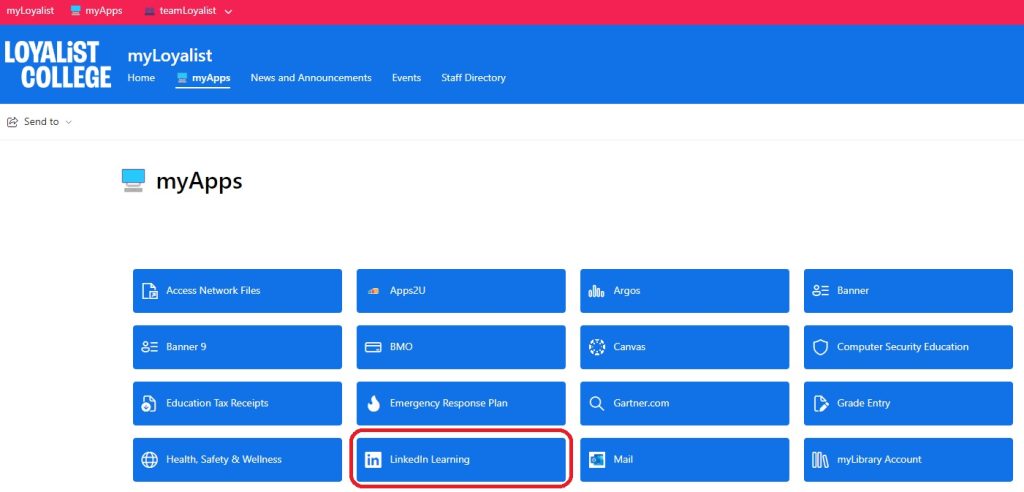Click the Apps2U tile icon
This screenshot has height=492, width=1024.
click(x=373, y=291)
